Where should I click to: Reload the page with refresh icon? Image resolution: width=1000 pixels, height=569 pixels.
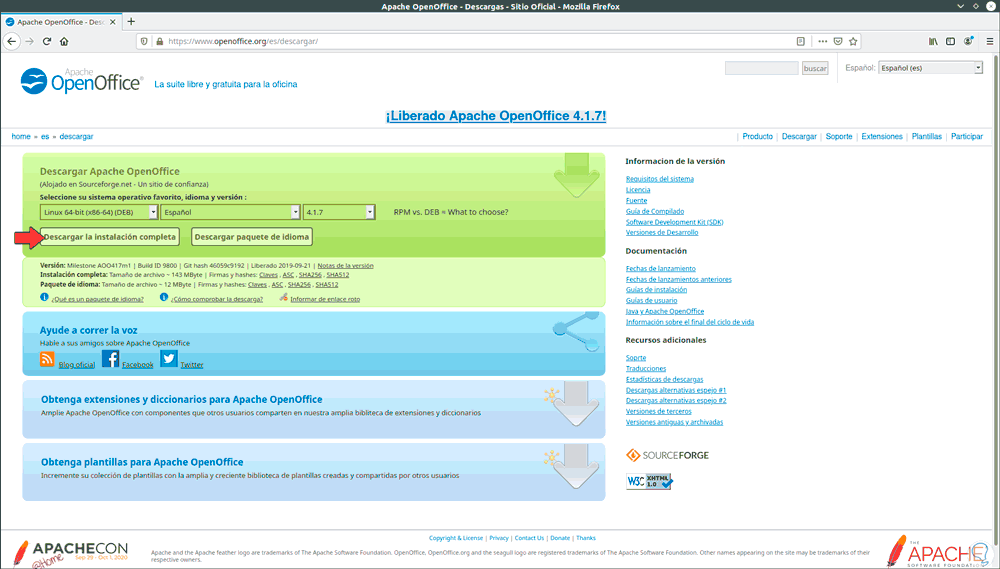[47, 41]
